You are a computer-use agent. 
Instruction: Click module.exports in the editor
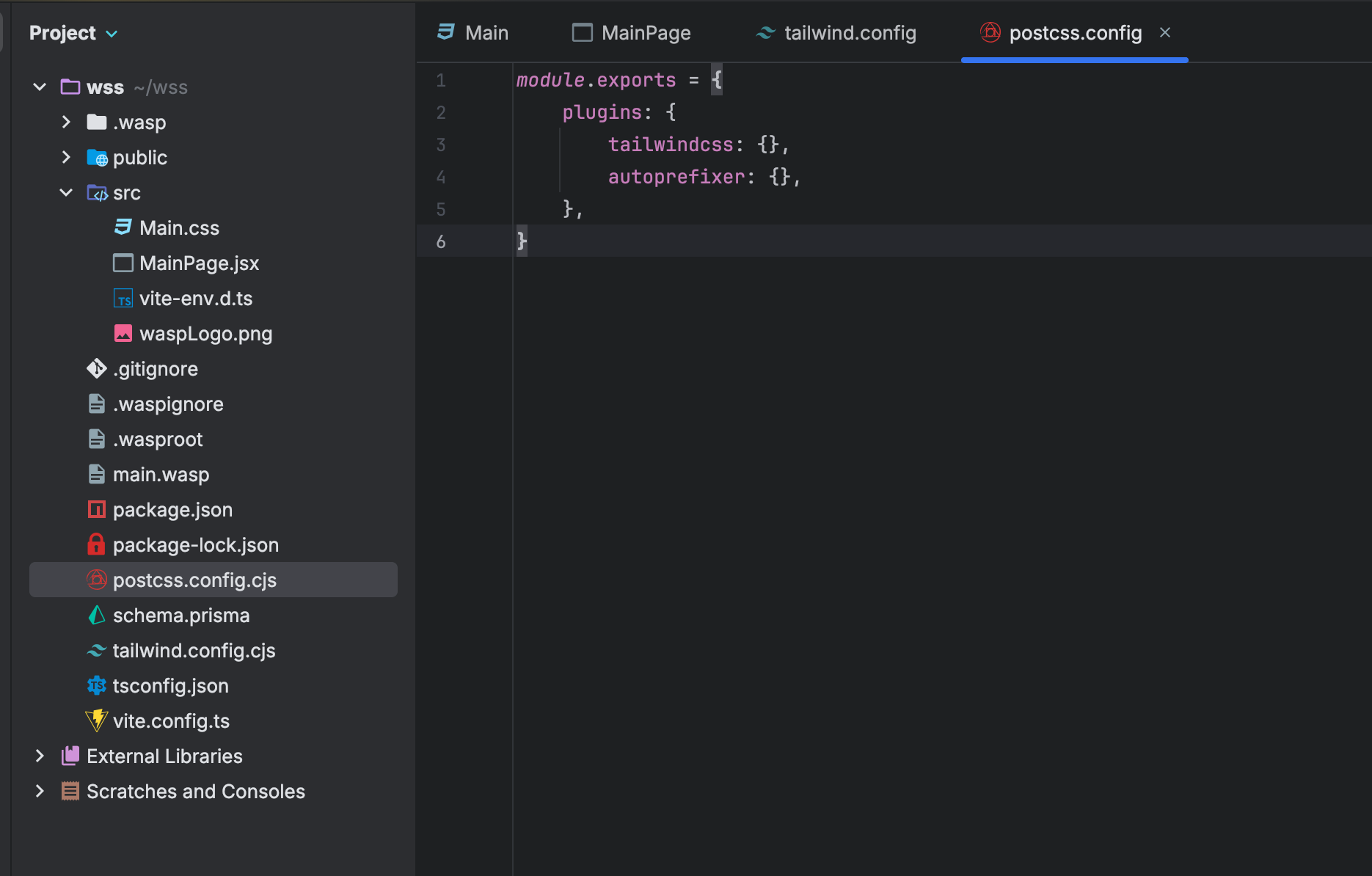point(596,80)
